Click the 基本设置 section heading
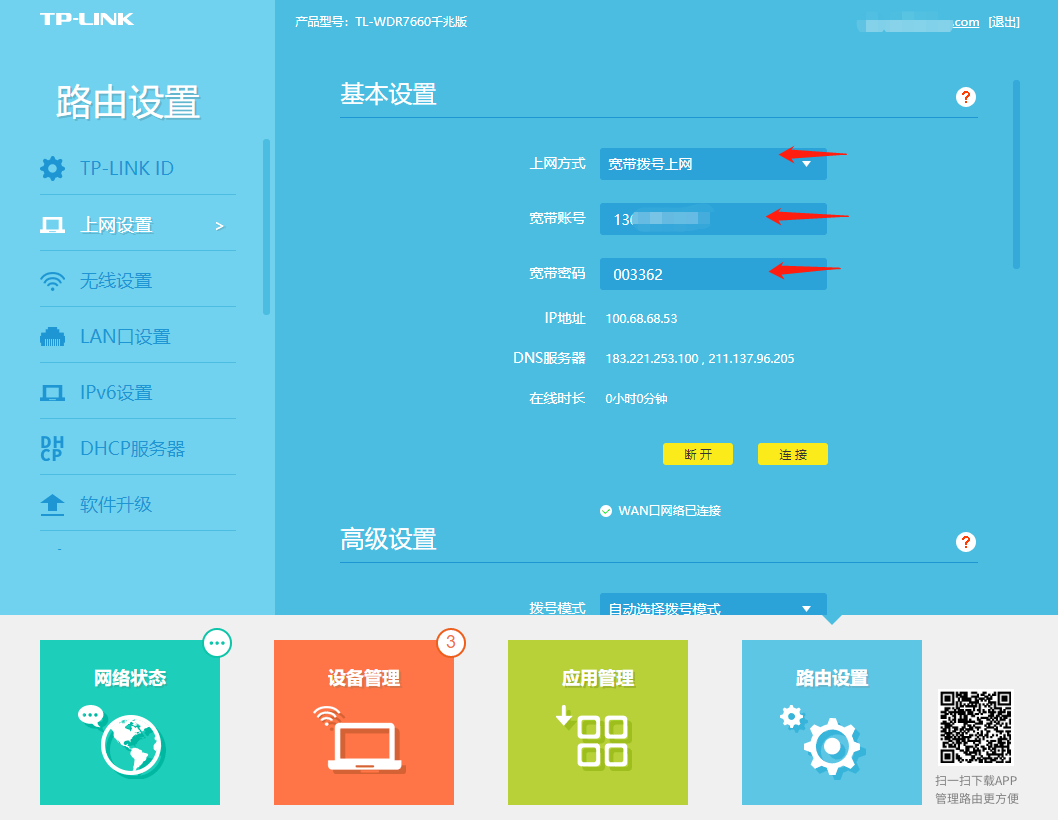The height and width of the screenshot is (820, 1058). (388, 94)
